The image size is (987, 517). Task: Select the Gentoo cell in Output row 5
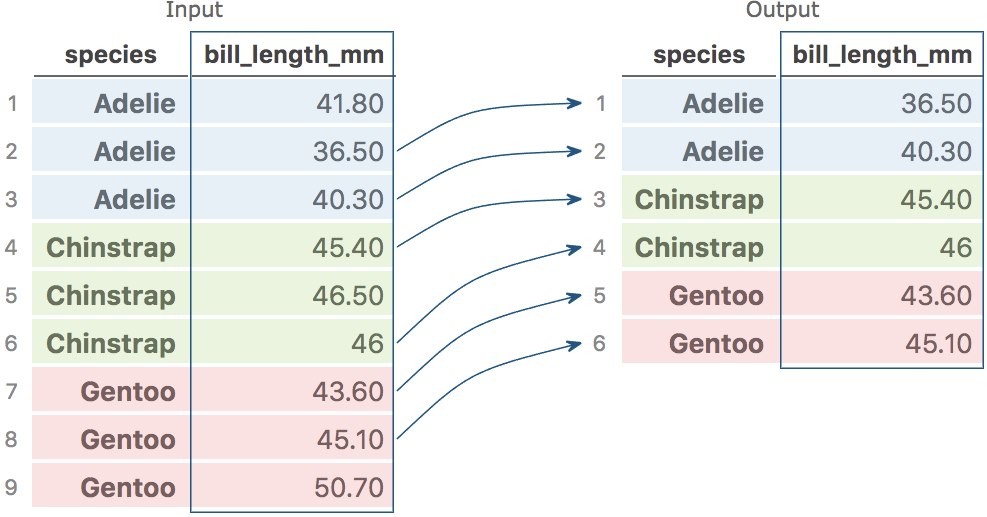point(716,296)
